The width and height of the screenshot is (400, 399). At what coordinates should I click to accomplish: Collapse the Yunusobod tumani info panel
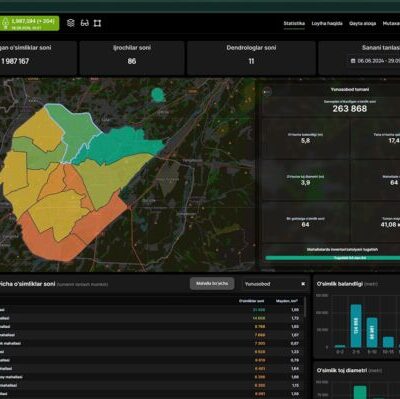pos(267,92)
